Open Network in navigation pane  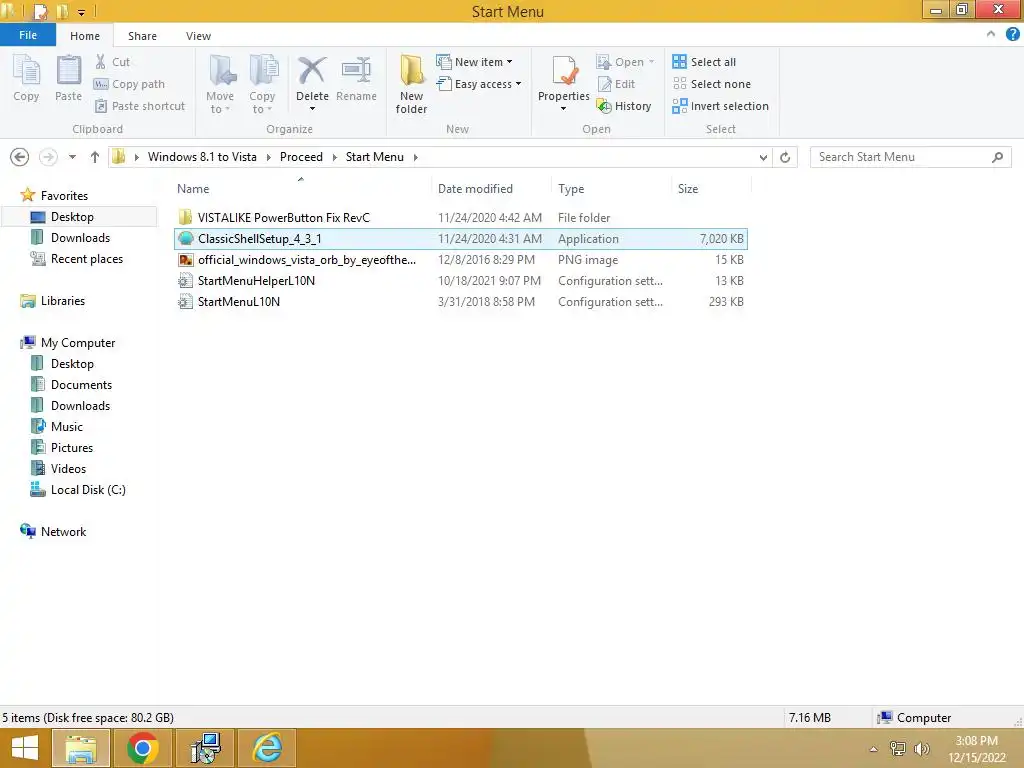pyautogui.click(x=63, y=532)
